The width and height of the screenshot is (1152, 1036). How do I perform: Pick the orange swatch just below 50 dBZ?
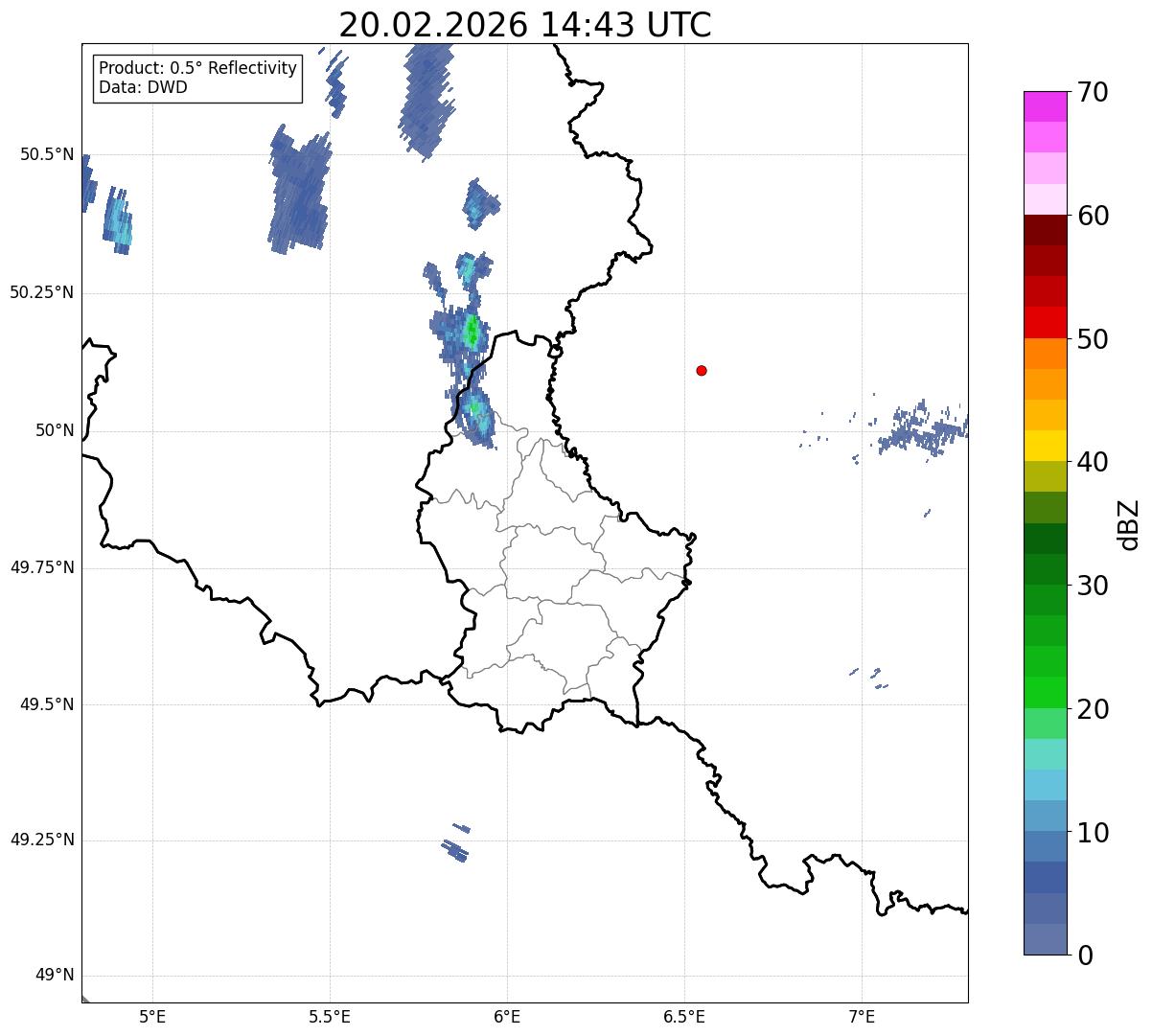1046,354
